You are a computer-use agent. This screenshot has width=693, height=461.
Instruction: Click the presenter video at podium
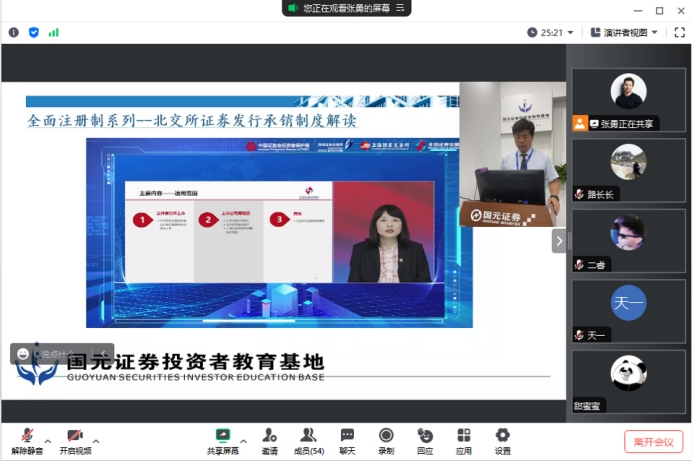(513, 154)
